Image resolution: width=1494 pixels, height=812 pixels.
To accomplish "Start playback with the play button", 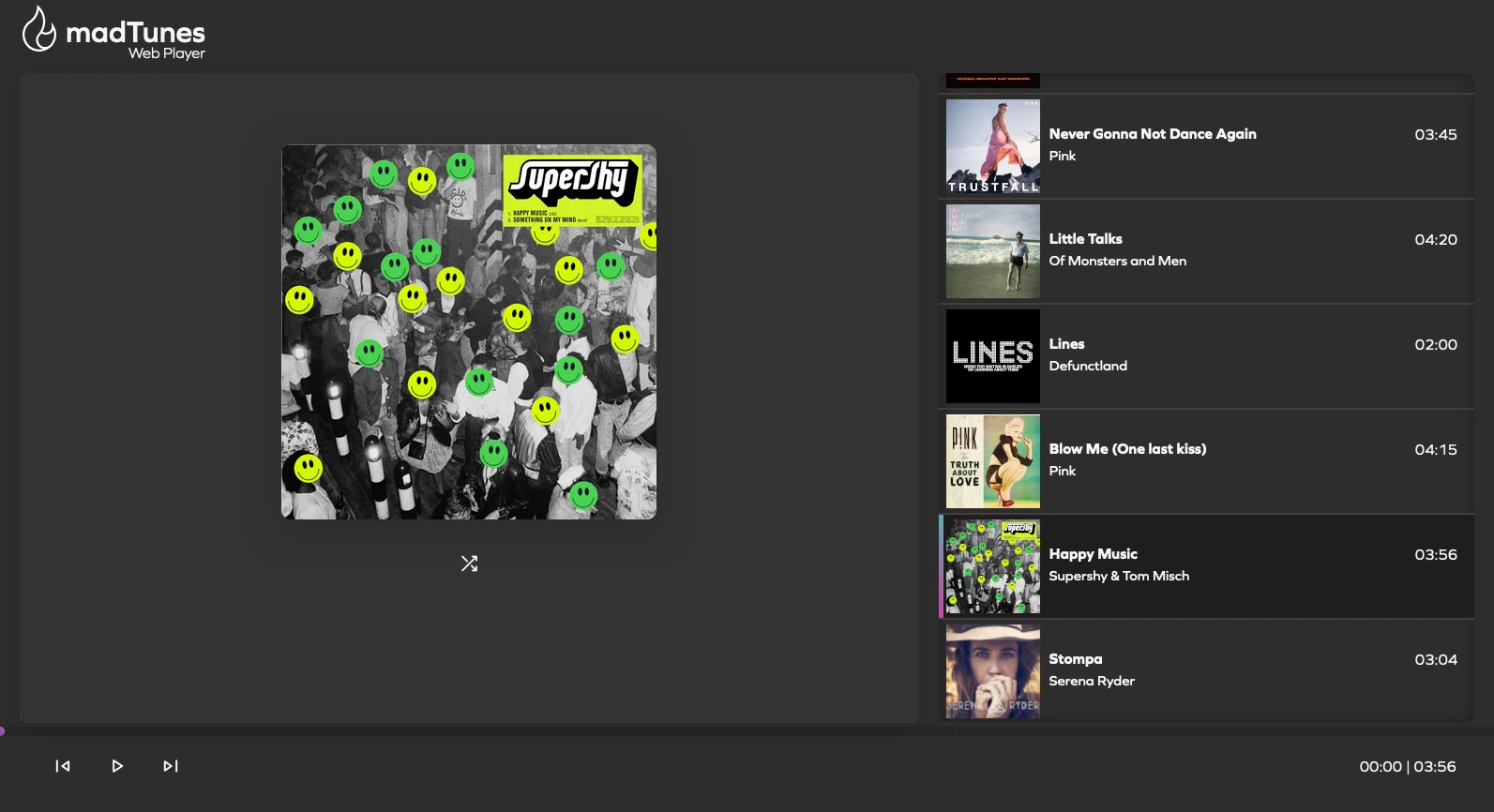I will [x=117, y=766].
